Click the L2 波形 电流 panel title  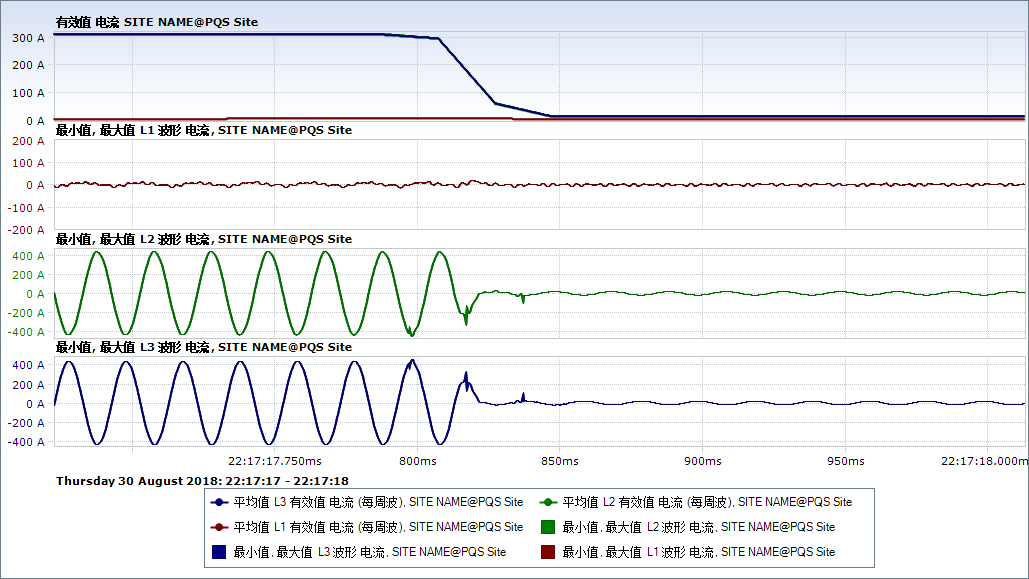pyautogui.click(x=203, y=239)
